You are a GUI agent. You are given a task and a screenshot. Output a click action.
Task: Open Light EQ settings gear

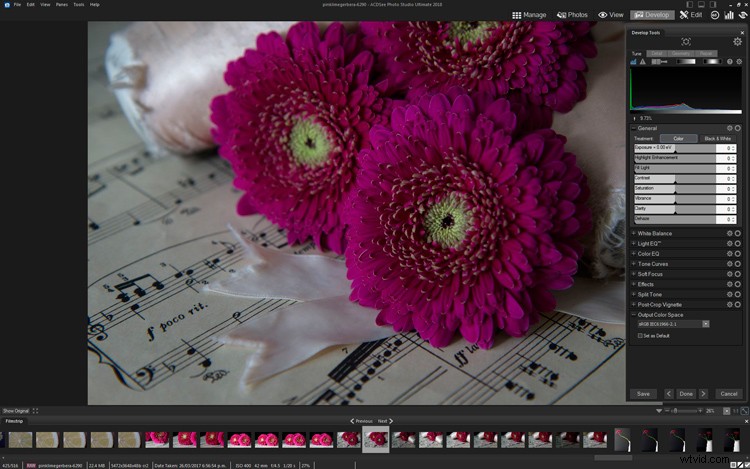pos(729,243)
